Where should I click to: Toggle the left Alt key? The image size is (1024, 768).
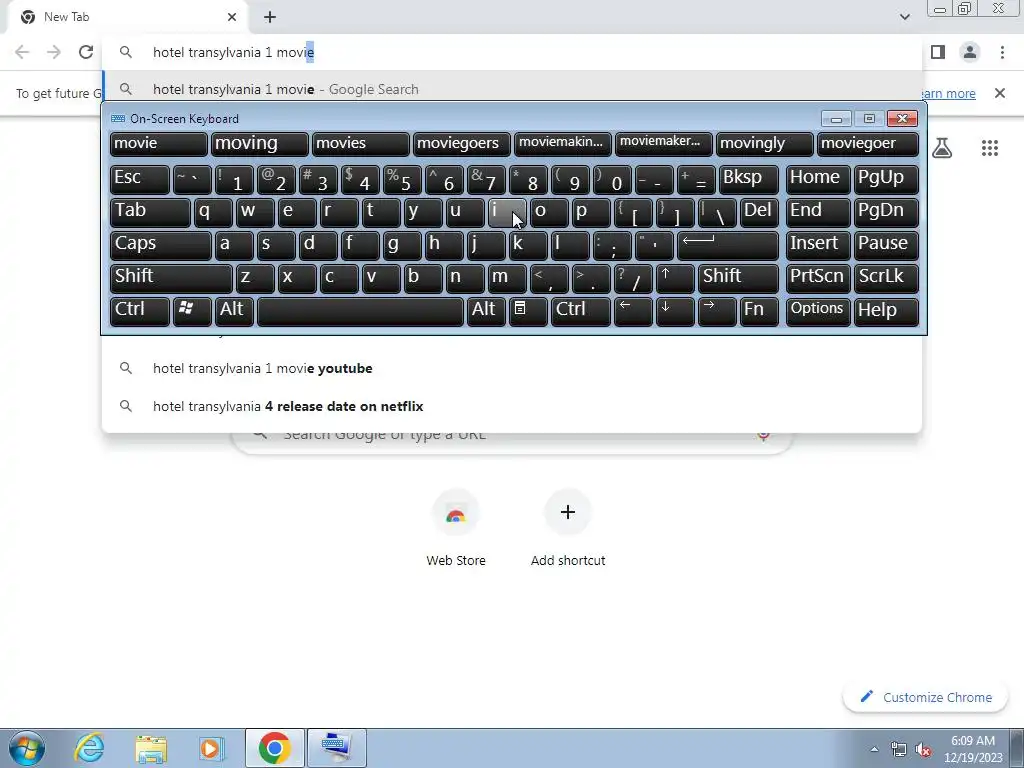pos(234,312)
